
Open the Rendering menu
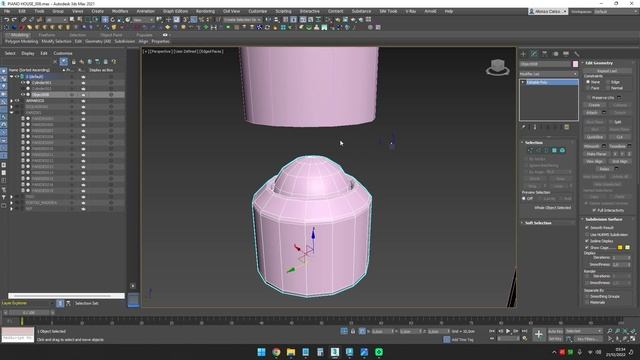(205, 11)
